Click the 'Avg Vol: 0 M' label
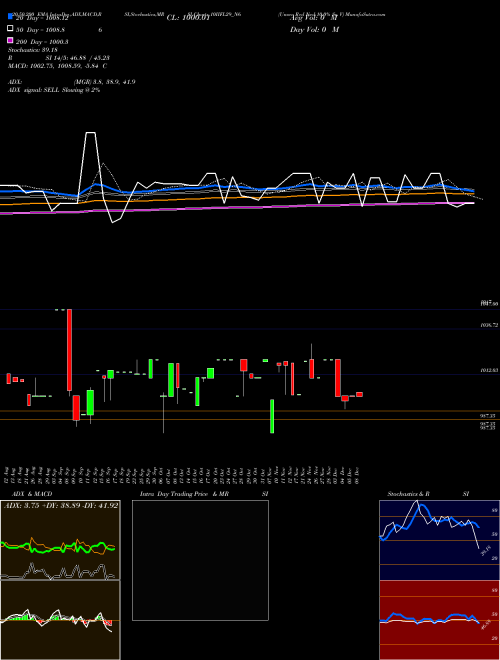The height and width of the screenshot is (660, 500). click(x=314, y=18)
